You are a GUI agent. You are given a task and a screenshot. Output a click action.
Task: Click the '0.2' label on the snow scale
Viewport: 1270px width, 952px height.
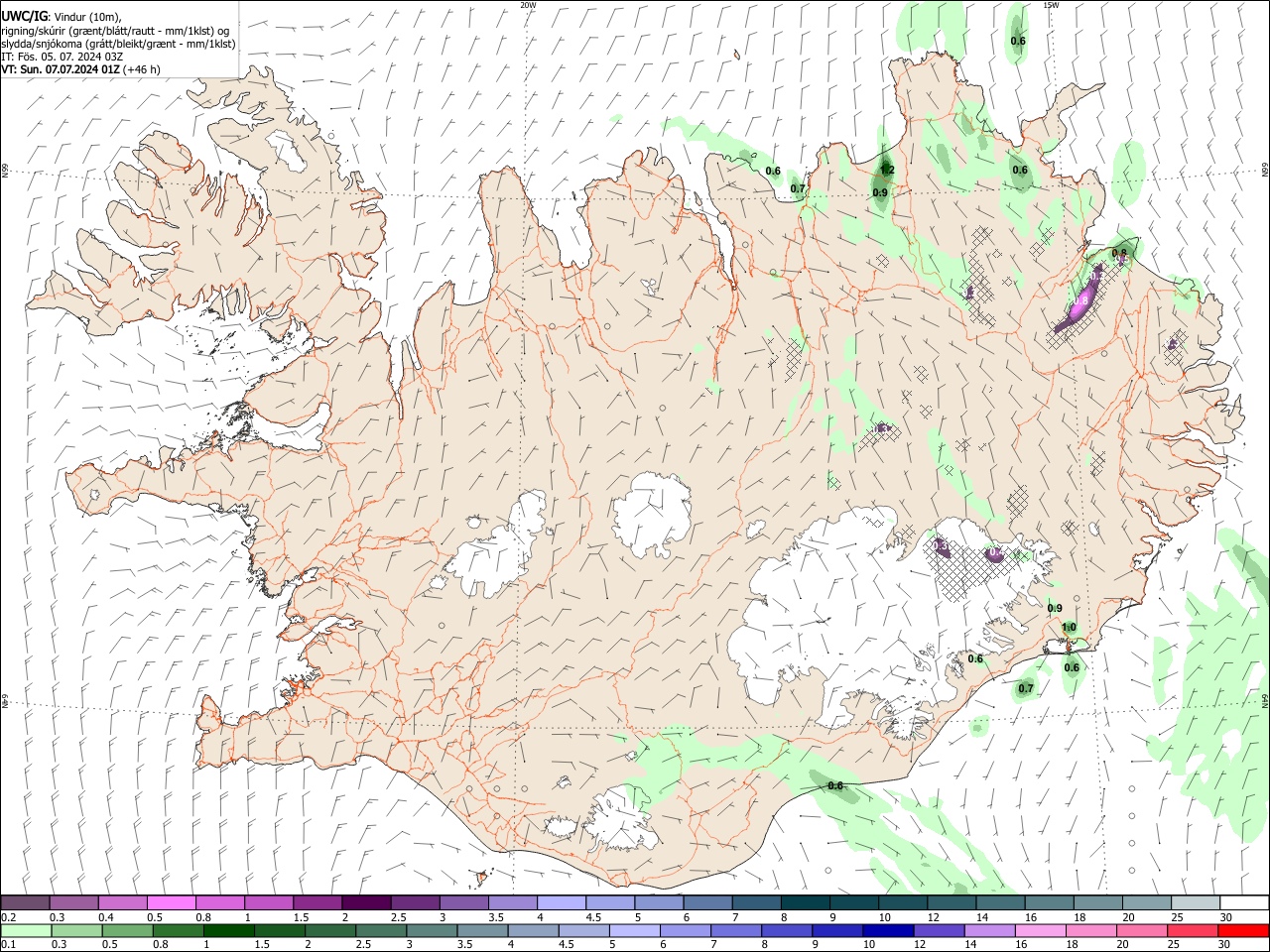click(8, 917)
